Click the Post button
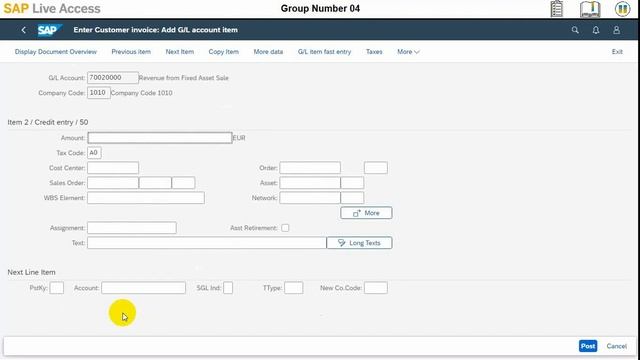The width and height of the screenshot is (640, 360). pos(588,346)
